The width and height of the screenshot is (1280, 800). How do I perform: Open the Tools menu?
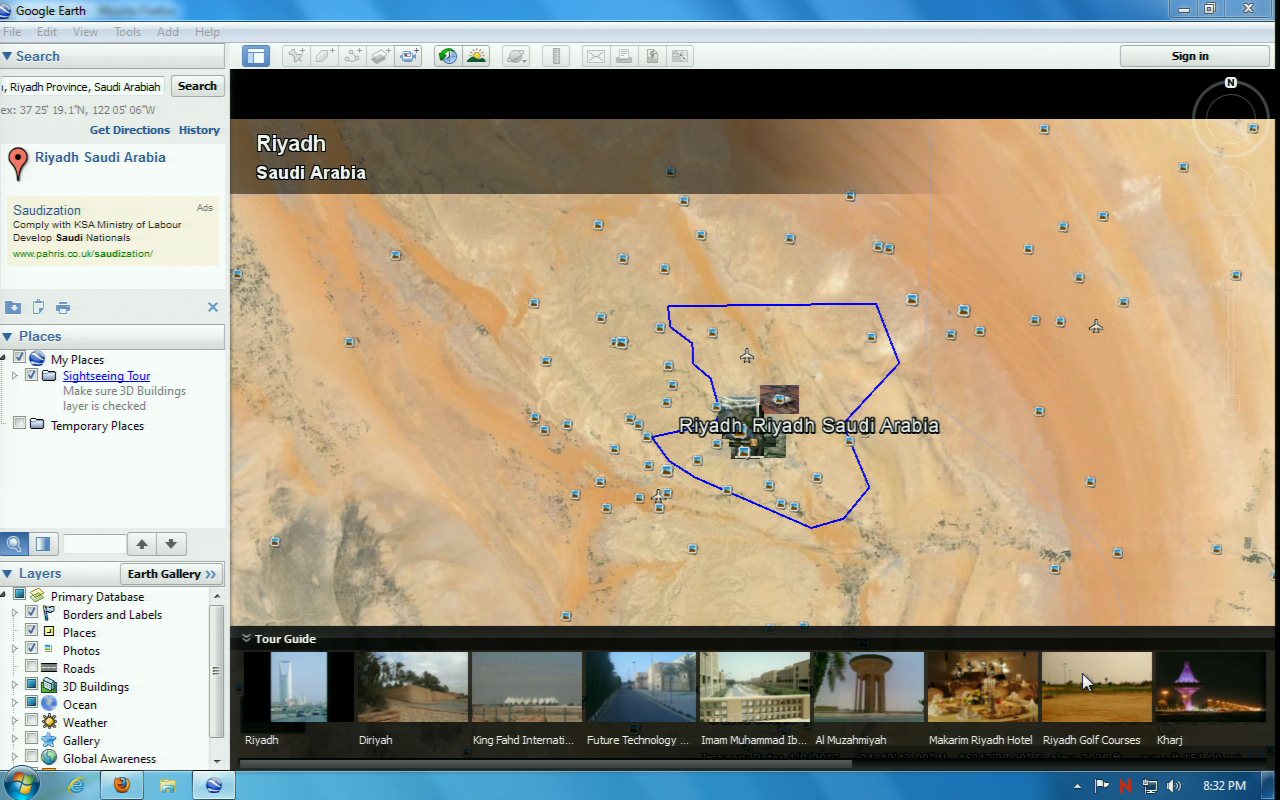coord(127,32)
